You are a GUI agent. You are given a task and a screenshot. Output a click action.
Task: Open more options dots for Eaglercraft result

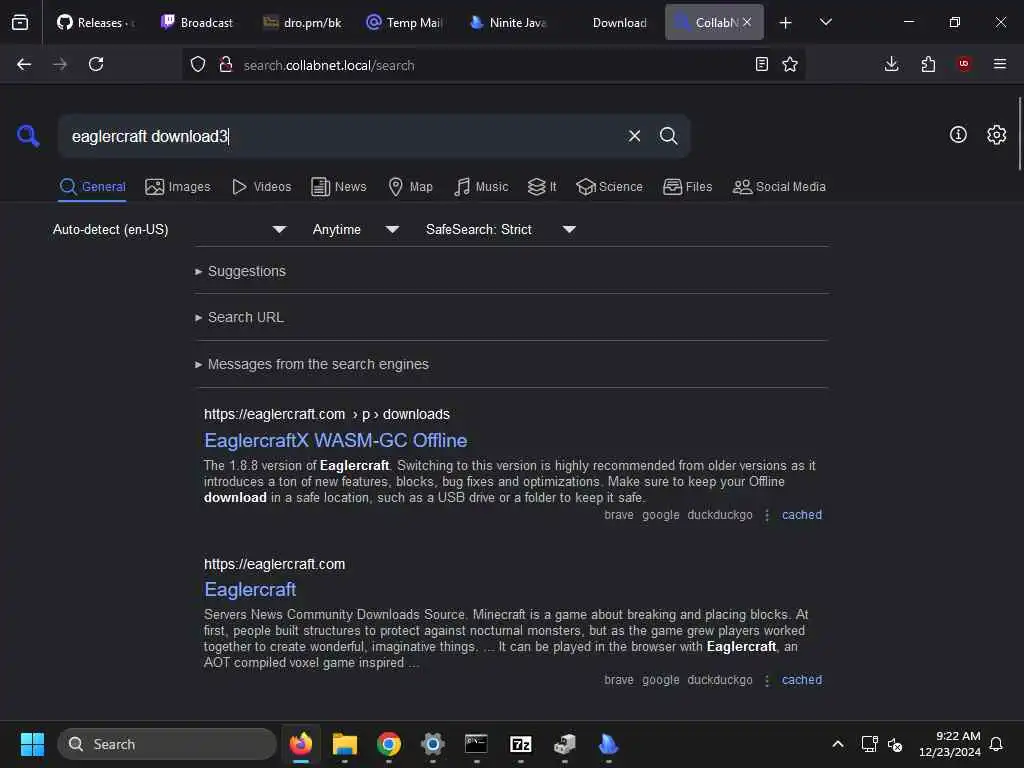click(767, 680)
